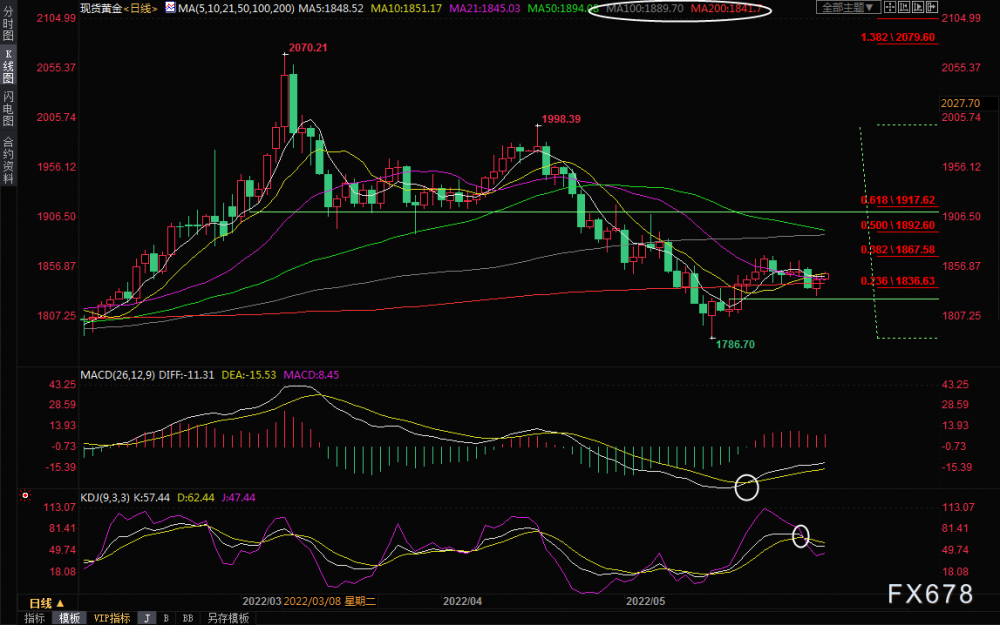The width and height of the screenshot is (1000, 625).
Task: Click the jump-to-start arrow icon
Action: click(x=904, y=7)
